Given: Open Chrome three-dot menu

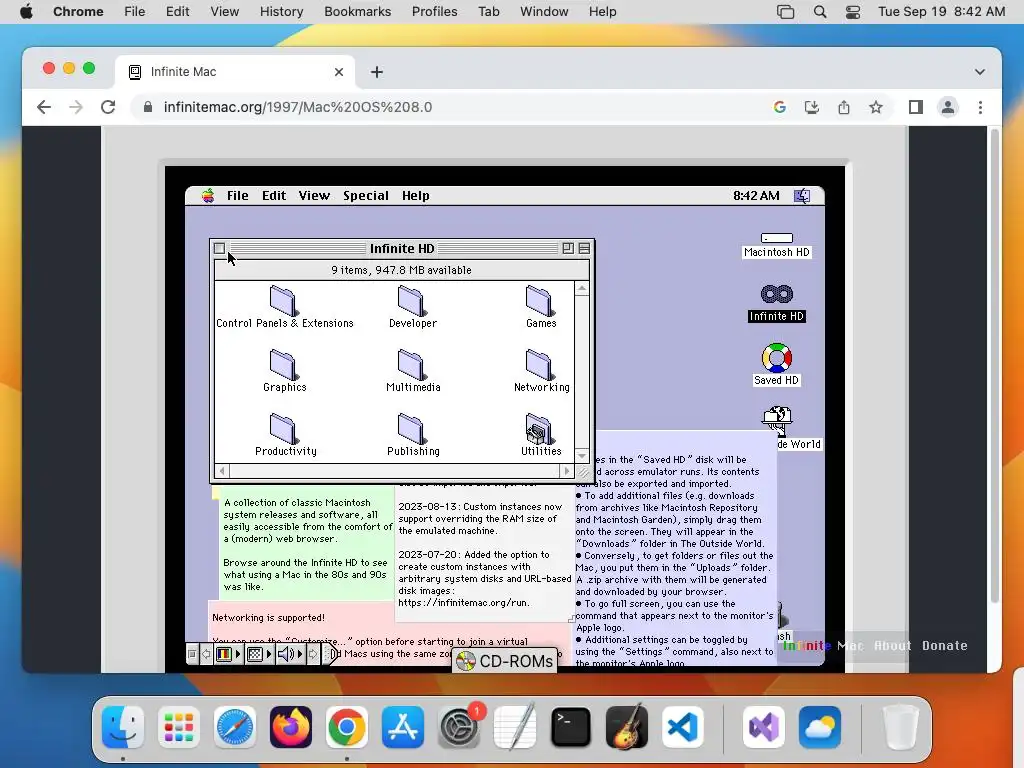Looking at the screenshot, I should click(980, 107).
